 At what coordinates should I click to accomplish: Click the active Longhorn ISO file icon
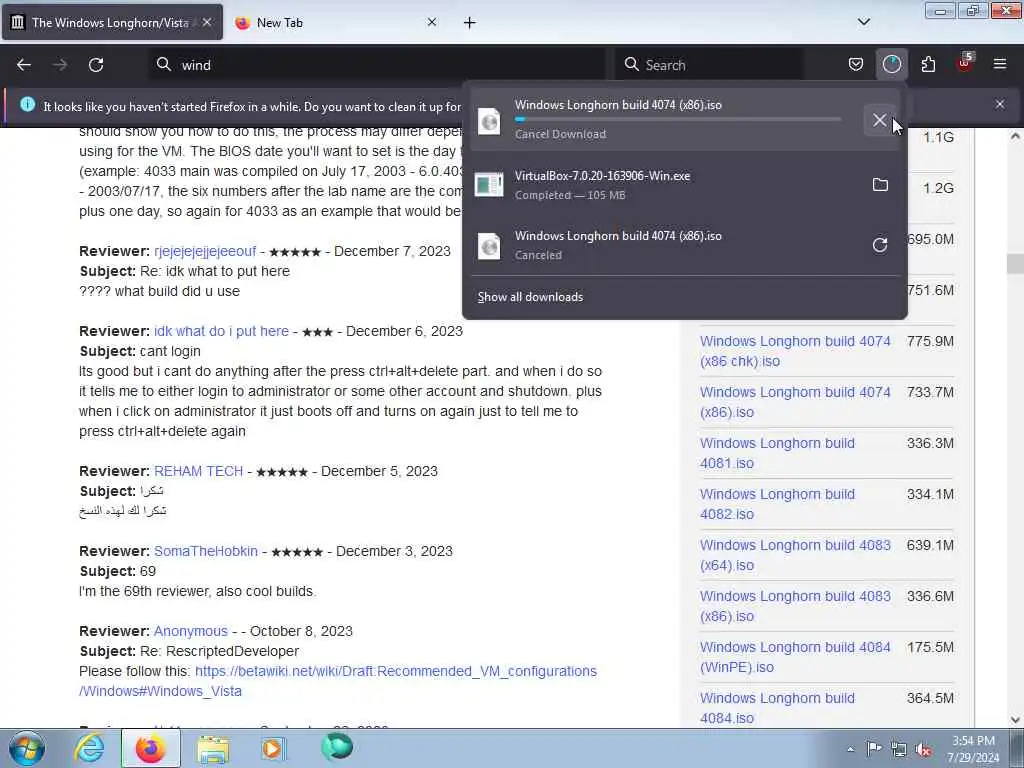[x=489, y=121]
